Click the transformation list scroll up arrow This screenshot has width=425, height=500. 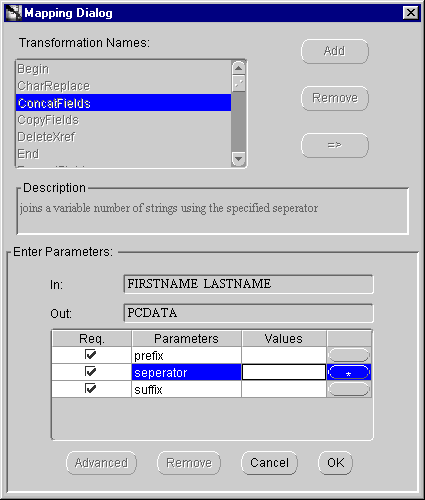[238, 68]
